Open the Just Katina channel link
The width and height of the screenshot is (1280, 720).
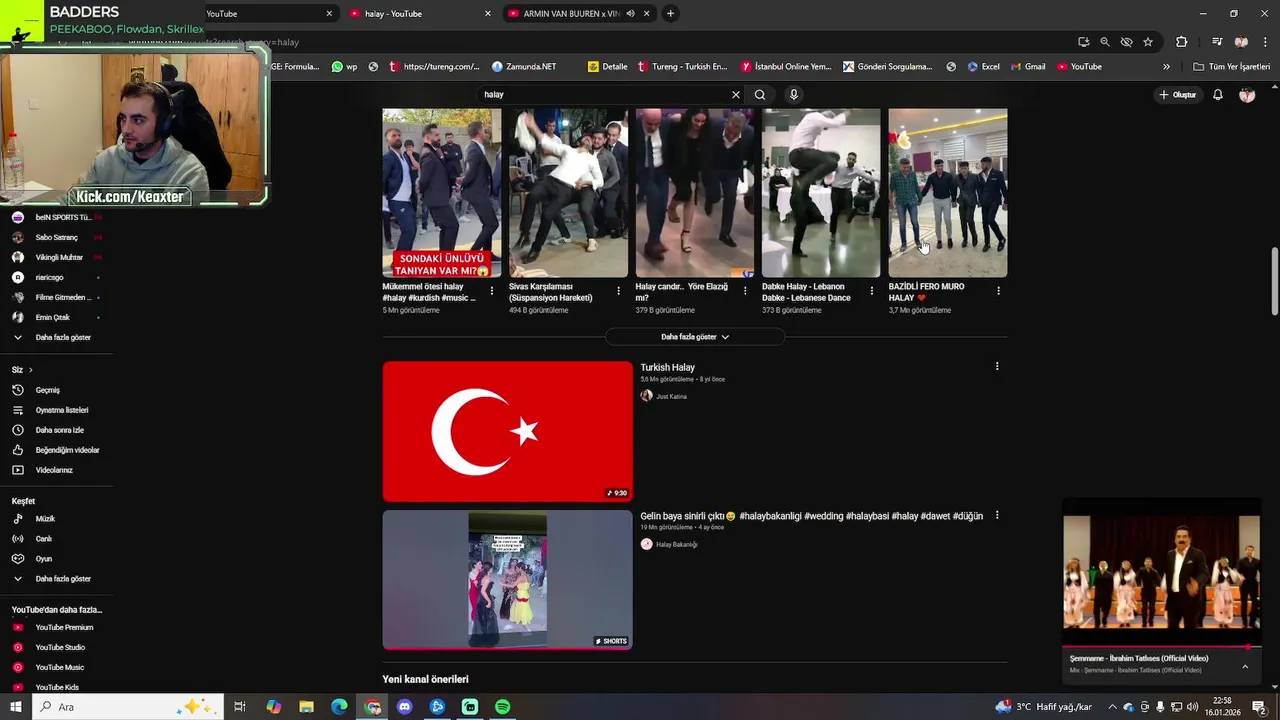(671, 397)
